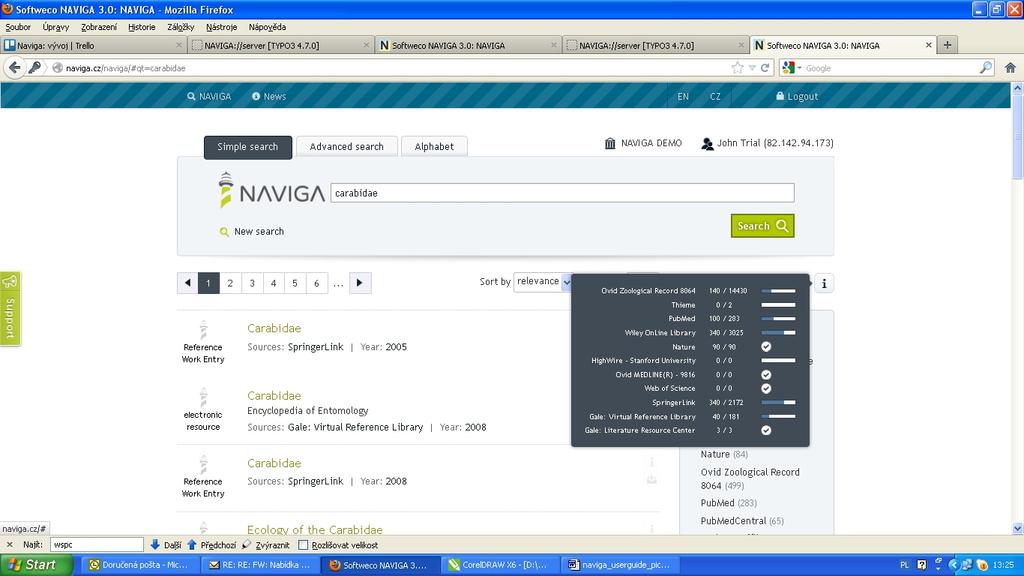Screen dimensions: 1024x576
Task: Switch to the Advanced search tab
Action: pos(347,146)
